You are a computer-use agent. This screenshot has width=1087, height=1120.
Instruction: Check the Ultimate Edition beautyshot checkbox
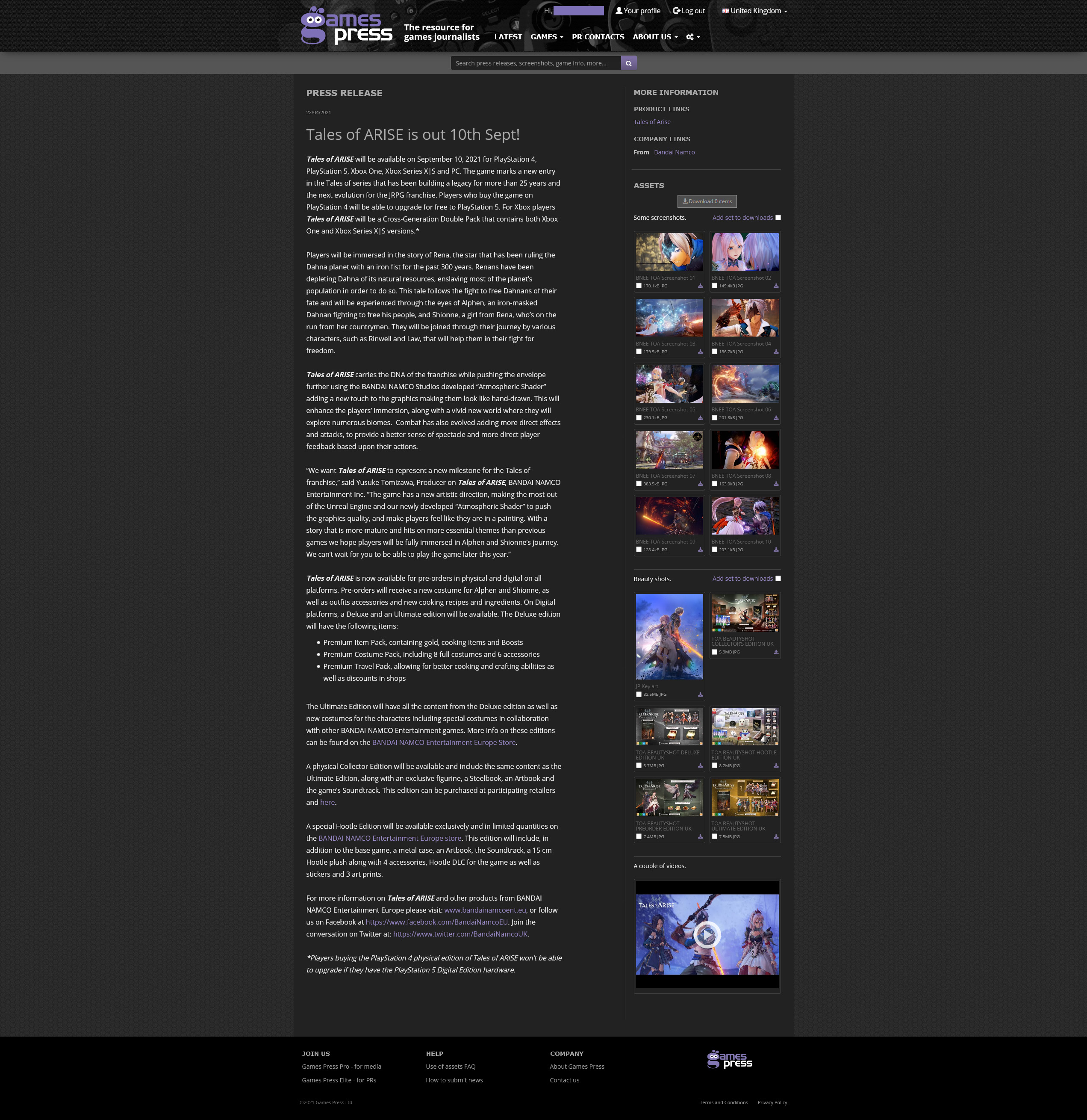(714, 836)
